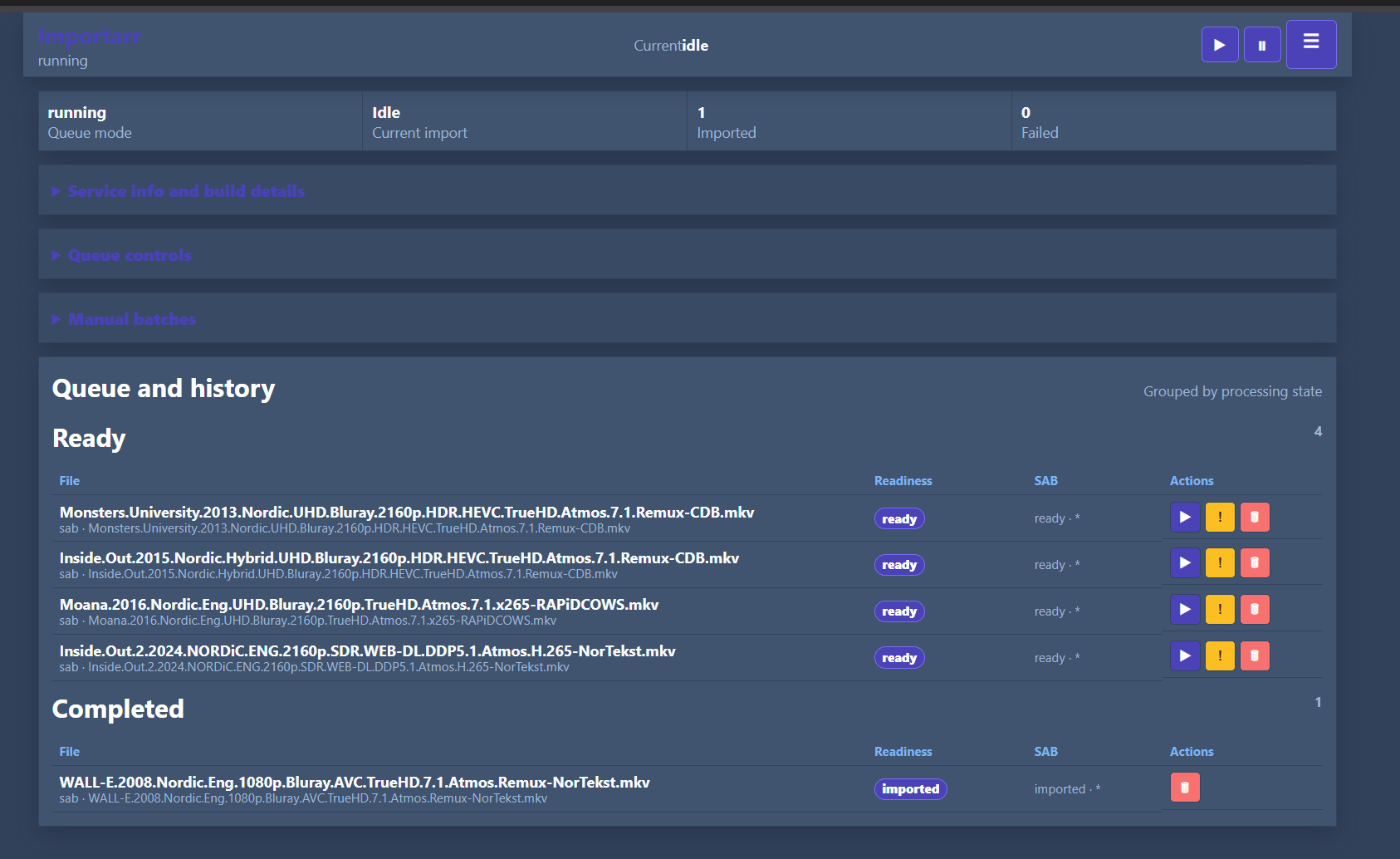Click the play button in the top header
1400x859 pixels.
tap(1220, 45)
